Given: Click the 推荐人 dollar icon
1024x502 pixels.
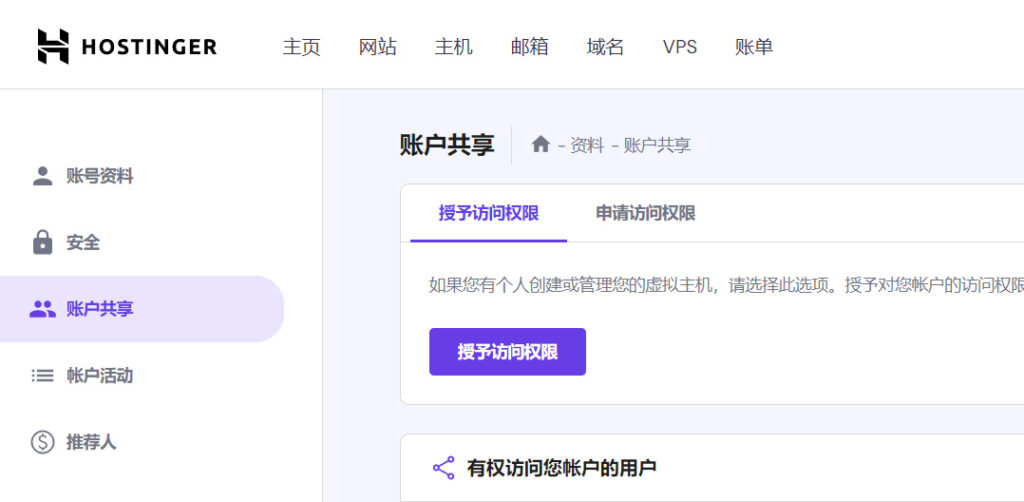Looking at the screenshot, I should coord(42,443).
